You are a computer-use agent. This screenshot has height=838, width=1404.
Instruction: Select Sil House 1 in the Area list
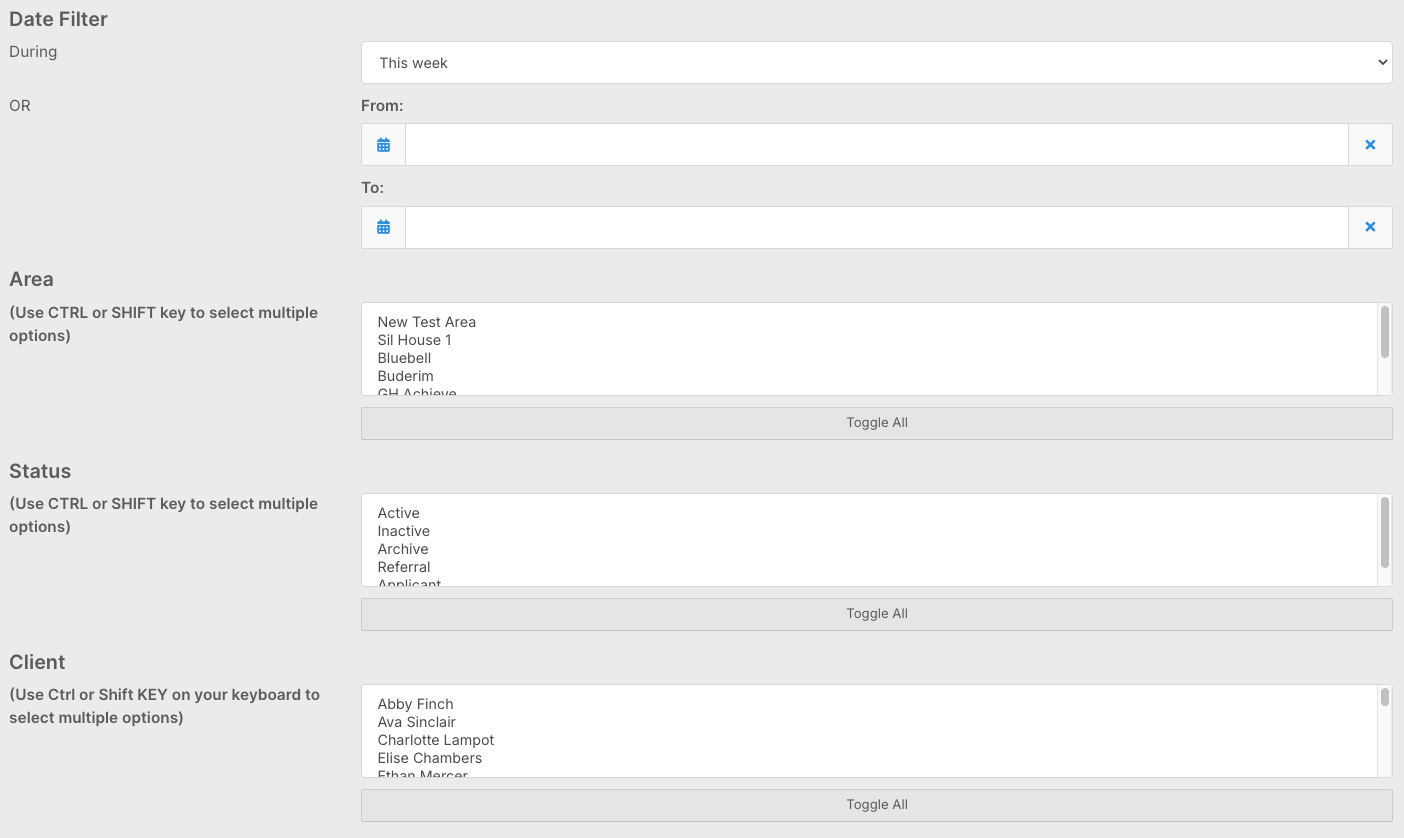[x=869, y=340]
